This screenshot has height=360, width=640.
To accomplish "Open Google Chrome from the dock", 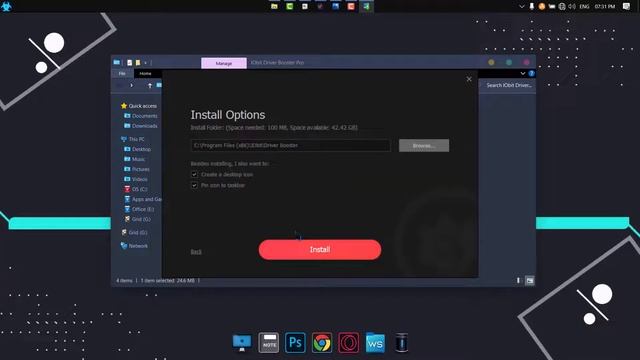I will pyautogui.click(x=322, y=342).
